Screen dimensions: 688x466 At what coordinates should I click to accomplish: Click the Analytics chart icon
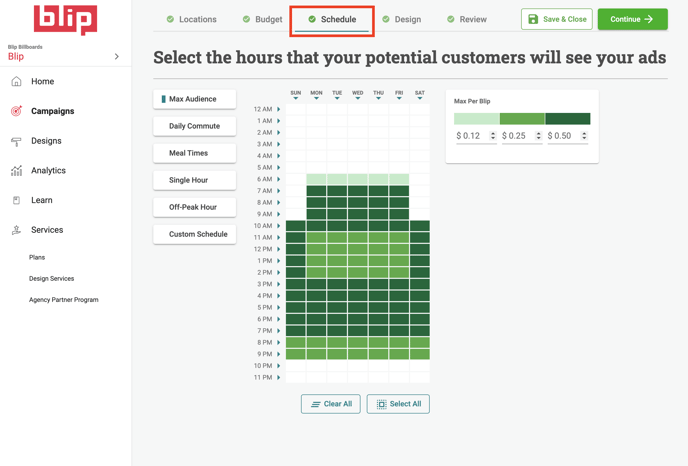point(16,171)
